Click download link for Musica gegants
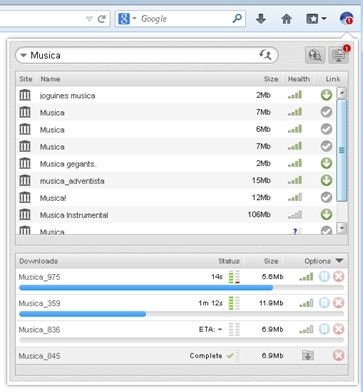The width and height of the screenshot is (363, 392). 326,163
